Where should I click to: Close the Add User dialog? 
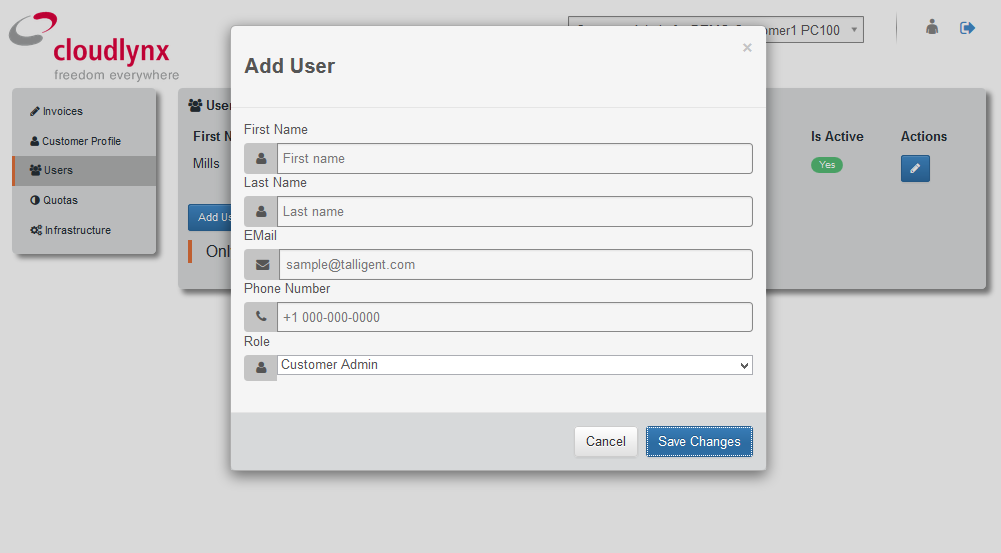747,48
